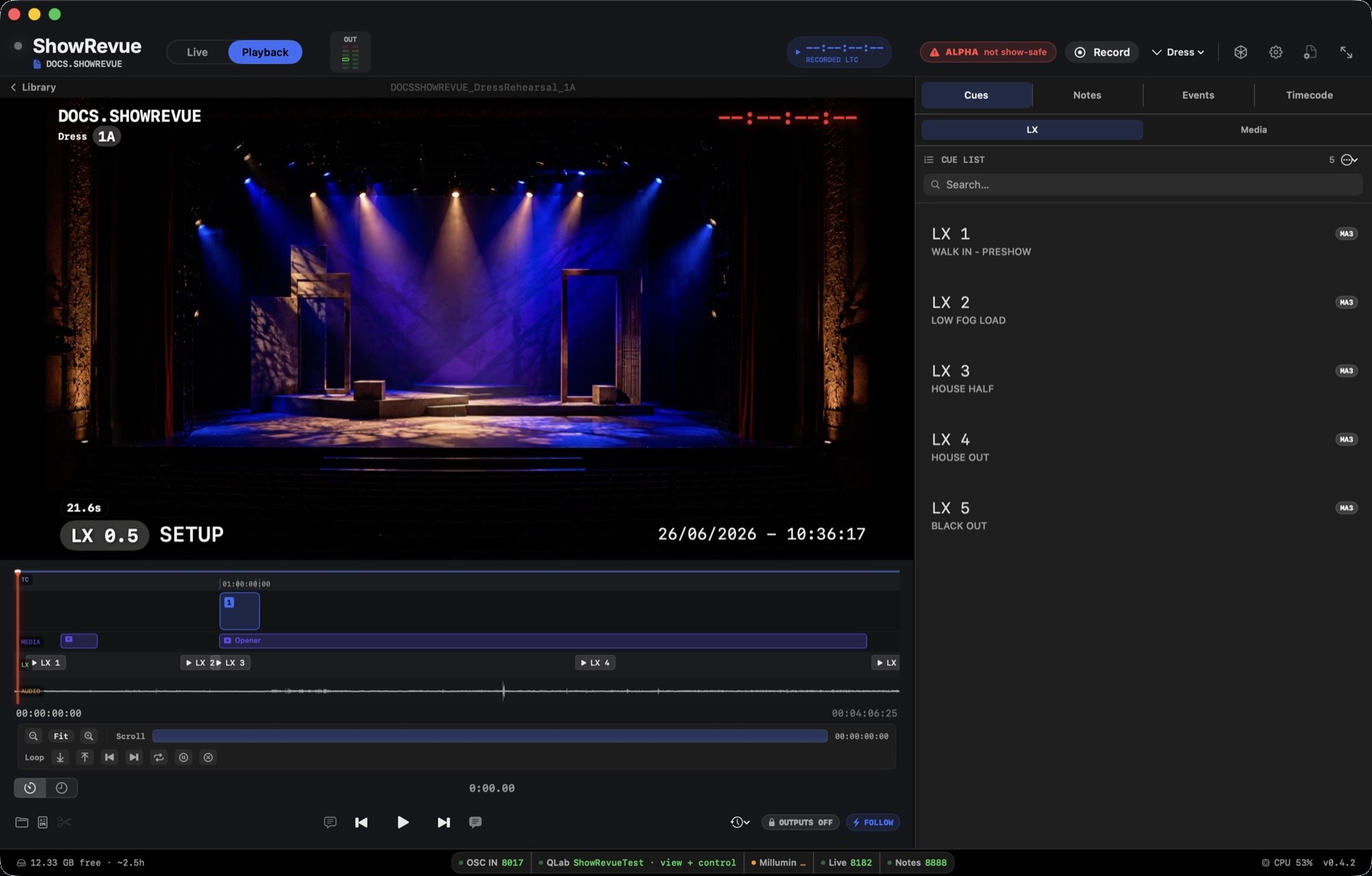Viewport: 1372px width, 876px height.
Task: Jump to loop end in the Loop row
Action: pos(134,757)
